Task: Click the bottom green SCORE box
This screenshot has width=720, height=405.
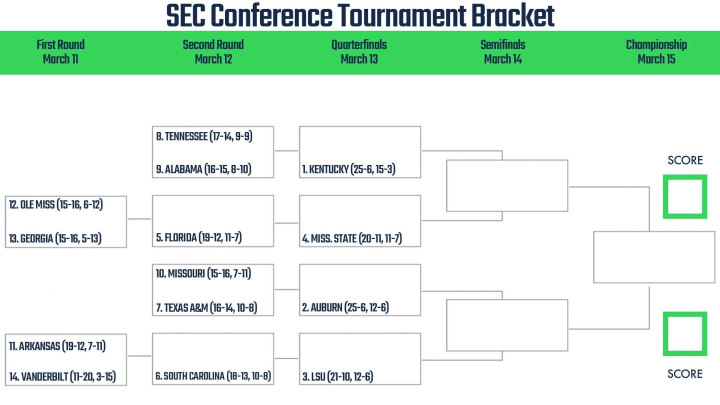Action: (x=685, y=334)
